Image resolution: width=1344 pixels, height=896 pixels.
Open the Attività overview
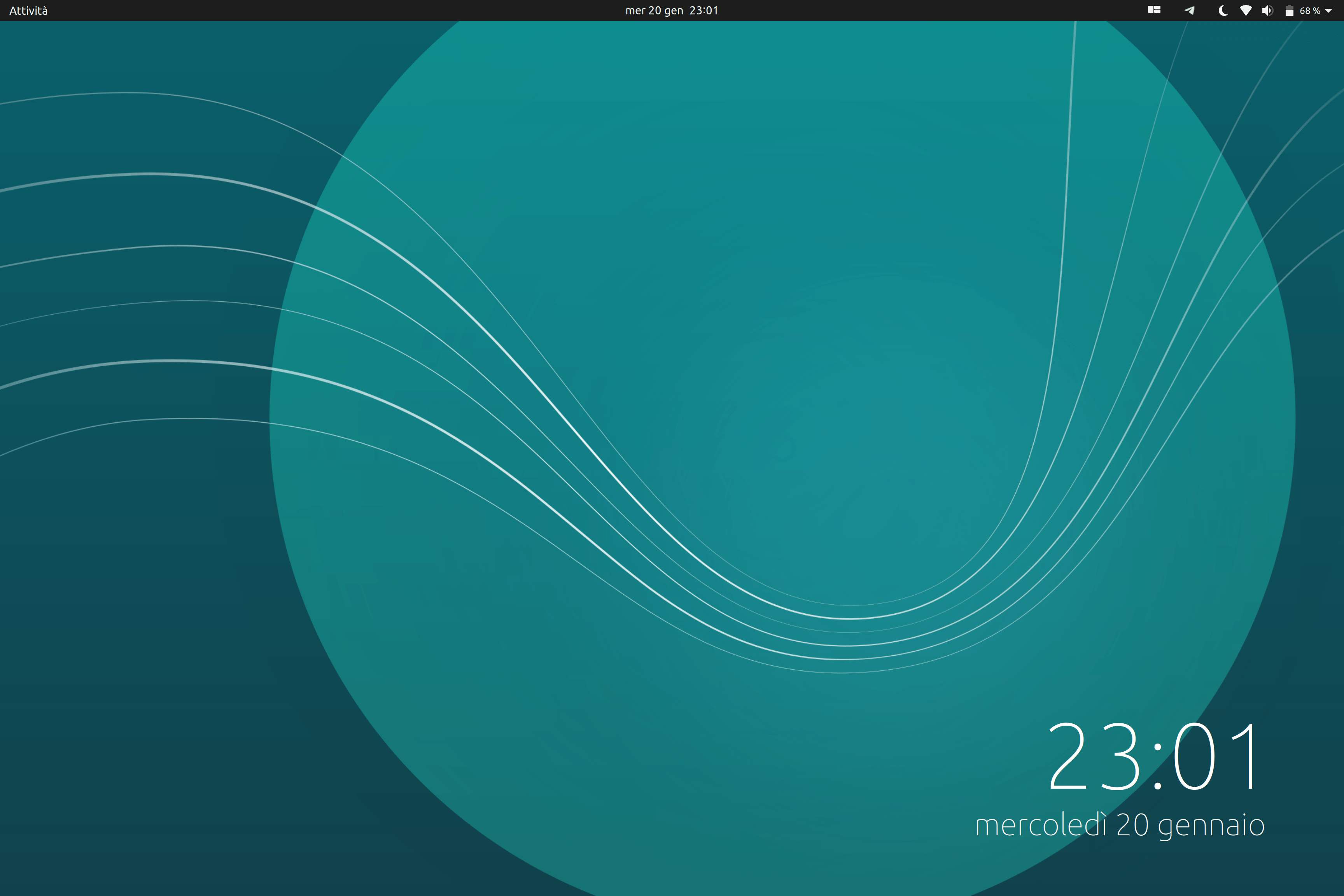[28, 10]
